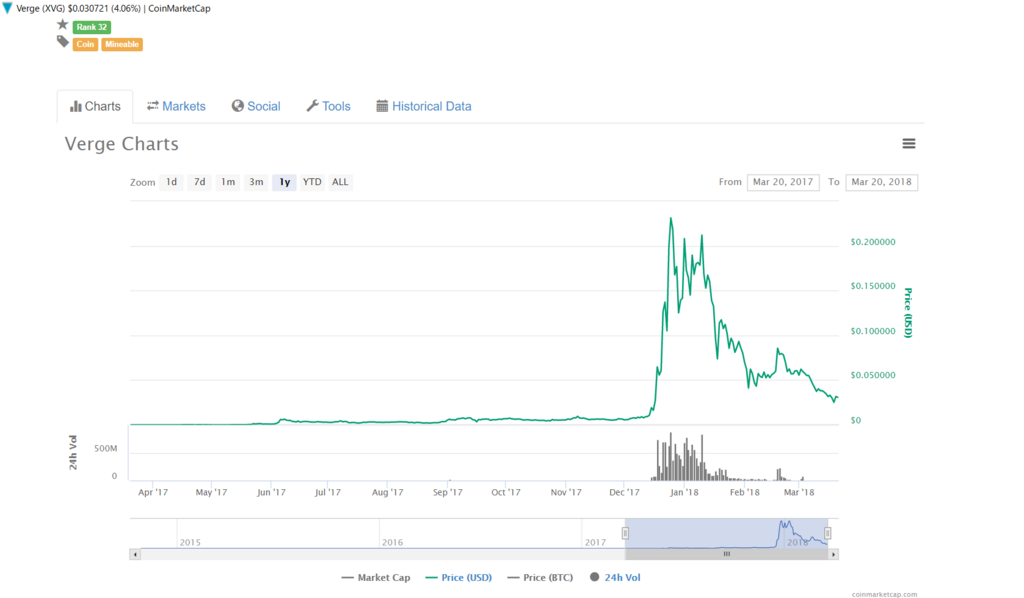Viewport: 1024px width, 598px height.
Task: Toggle Market Cap series in legend
Action: [x=376, y=578]
